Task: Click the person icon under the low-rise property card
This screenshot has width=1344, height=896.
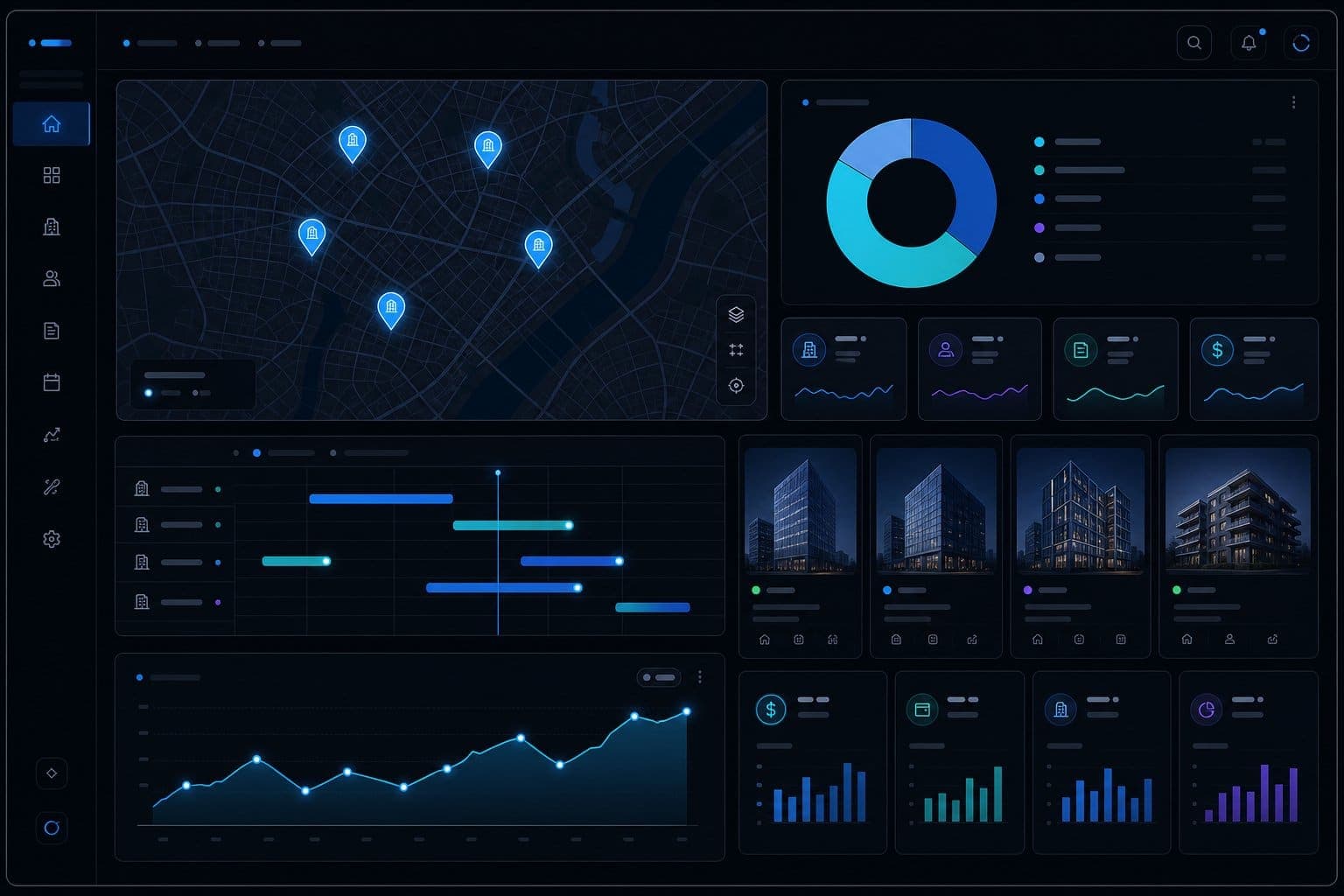Action: [1229, 640]
